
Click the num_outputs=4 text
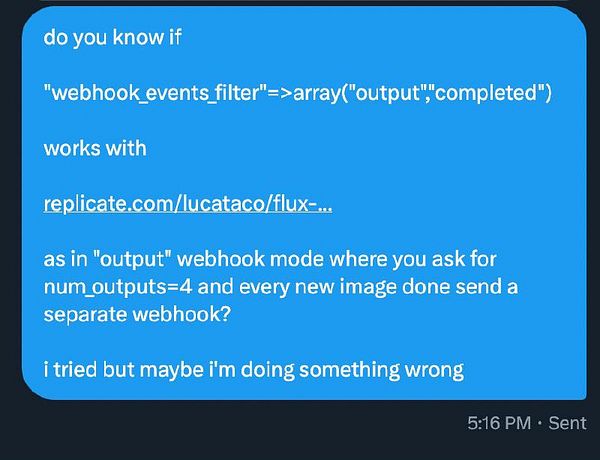tap(118, 287)
